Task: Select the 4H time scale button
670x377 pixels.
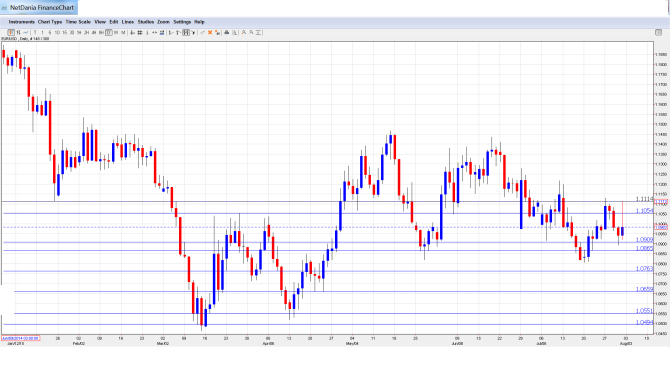Action: 94,32
